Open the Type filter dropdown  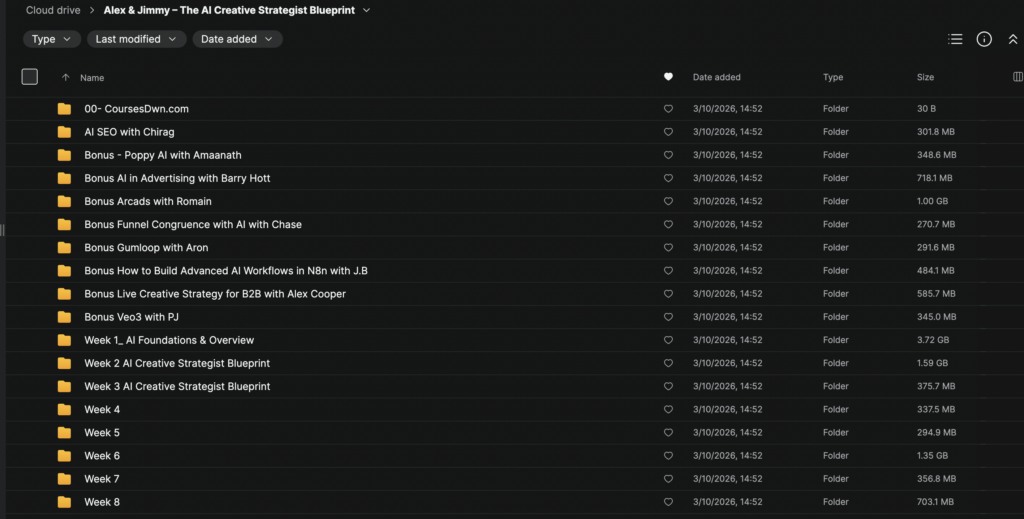click(x=52, y=39)
